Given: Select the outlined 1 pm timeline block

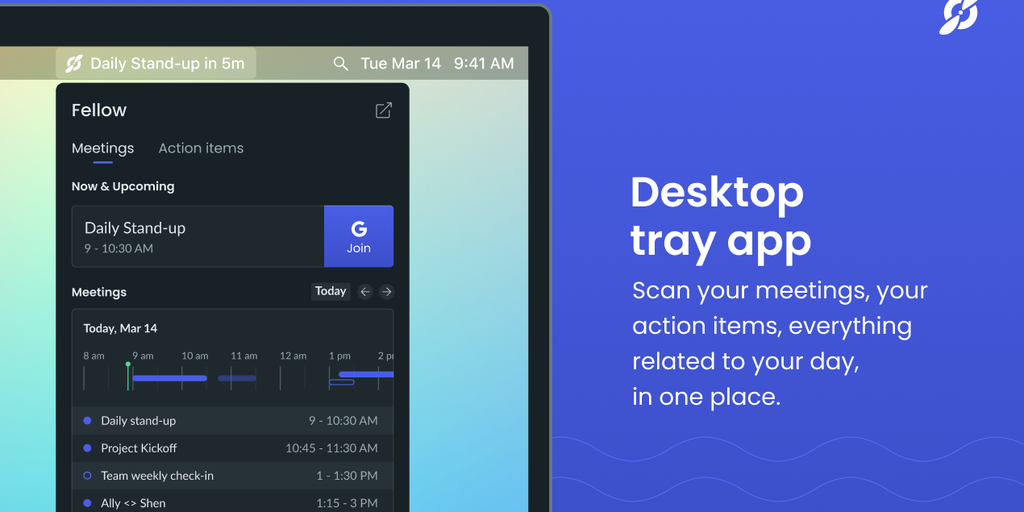Looking at the screenshot, I should [342, 382].
